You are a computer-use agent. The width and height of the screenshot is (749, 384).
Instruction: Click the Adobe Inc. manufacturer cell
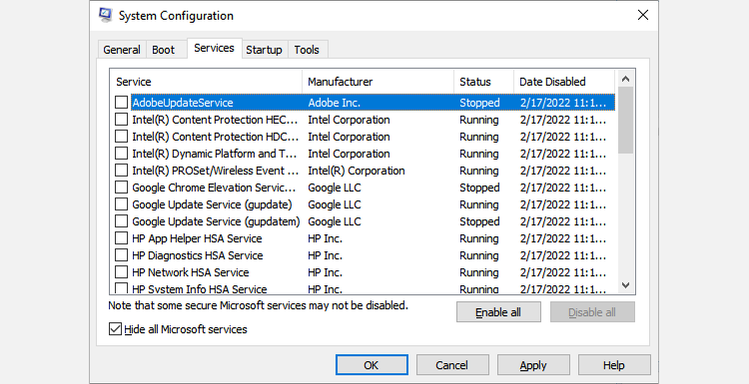click(334, 103)
